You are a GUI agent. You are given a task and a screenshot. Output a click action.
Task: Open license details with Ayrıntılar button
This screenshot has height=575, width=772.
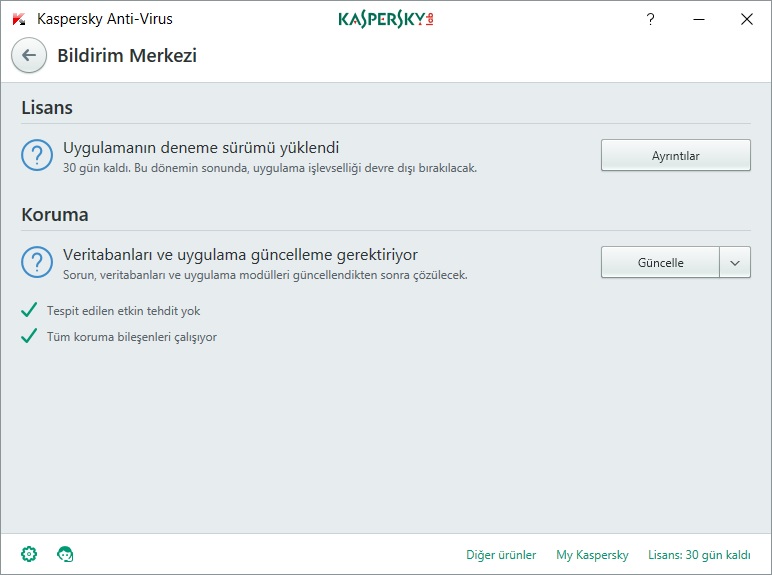[x=676, y=155]
